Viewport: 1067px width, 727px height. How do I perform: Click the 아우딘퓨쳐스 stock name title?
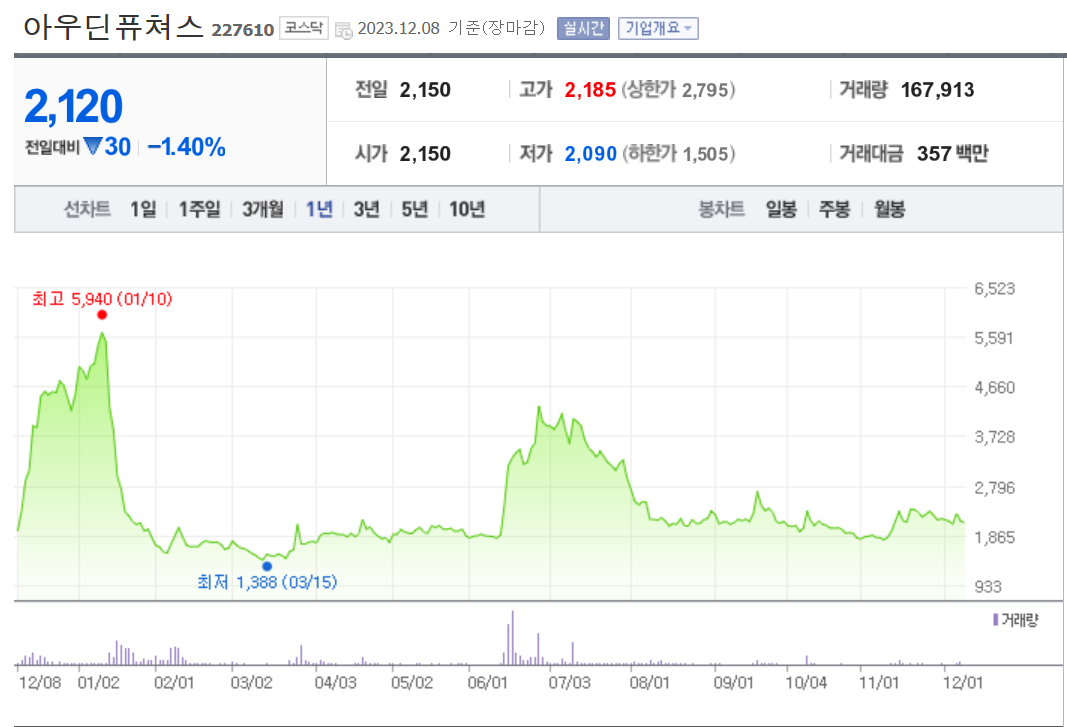point(114,27)
